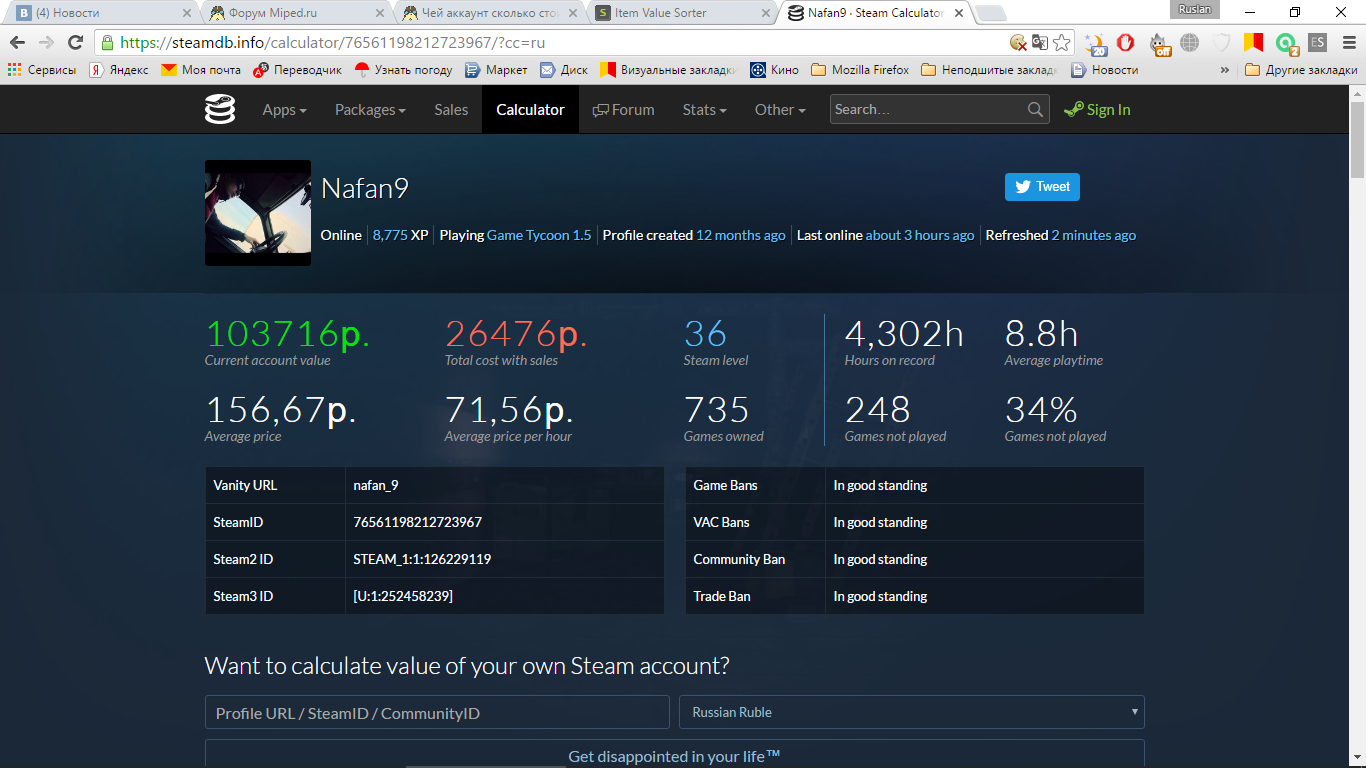The height and width of the screenshot is (768, 1366).
Task: Click the search magnifier icon
Action: [1036, 110]
